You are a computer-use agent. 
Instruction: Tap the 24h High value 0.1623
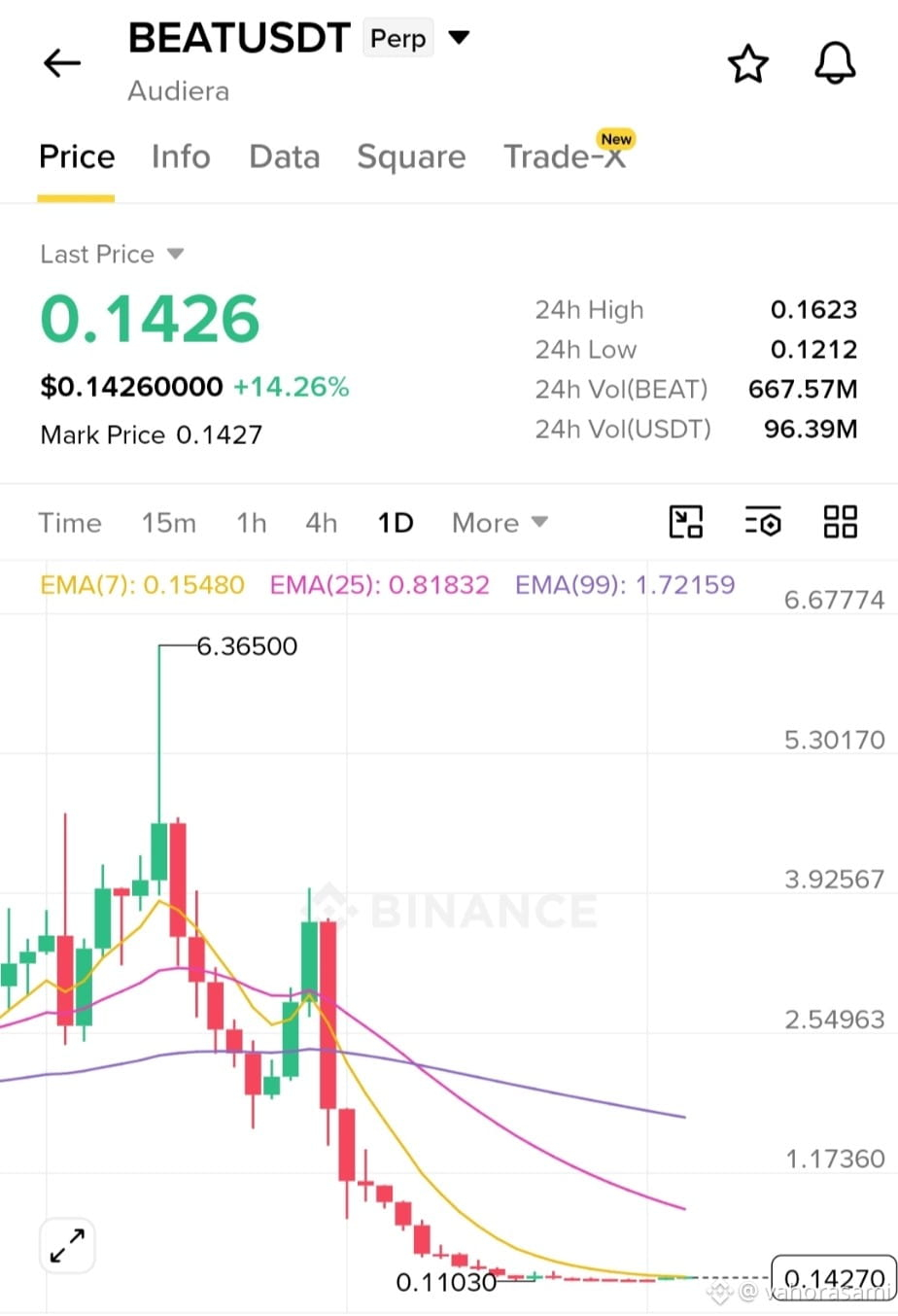tap(813, 310)
